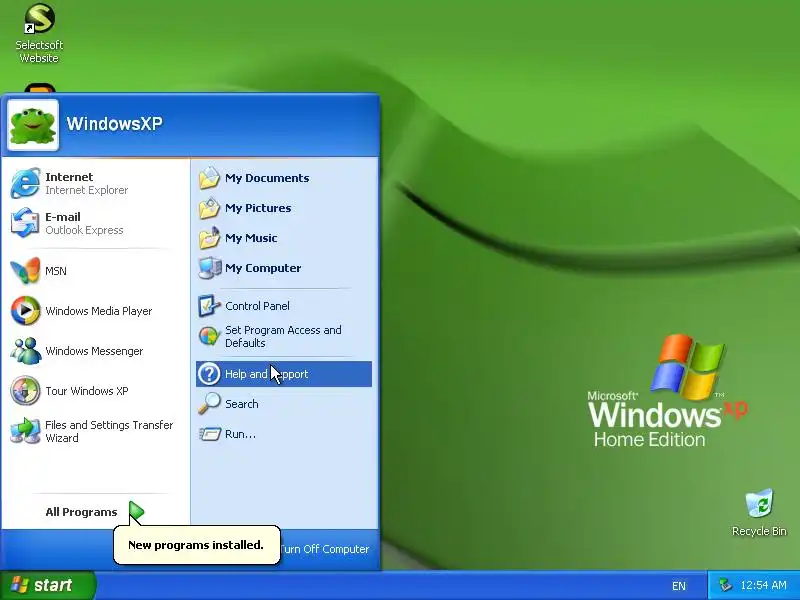Click the Outlook Express E-mail icon
800x600 pixels.
[25, 223]
